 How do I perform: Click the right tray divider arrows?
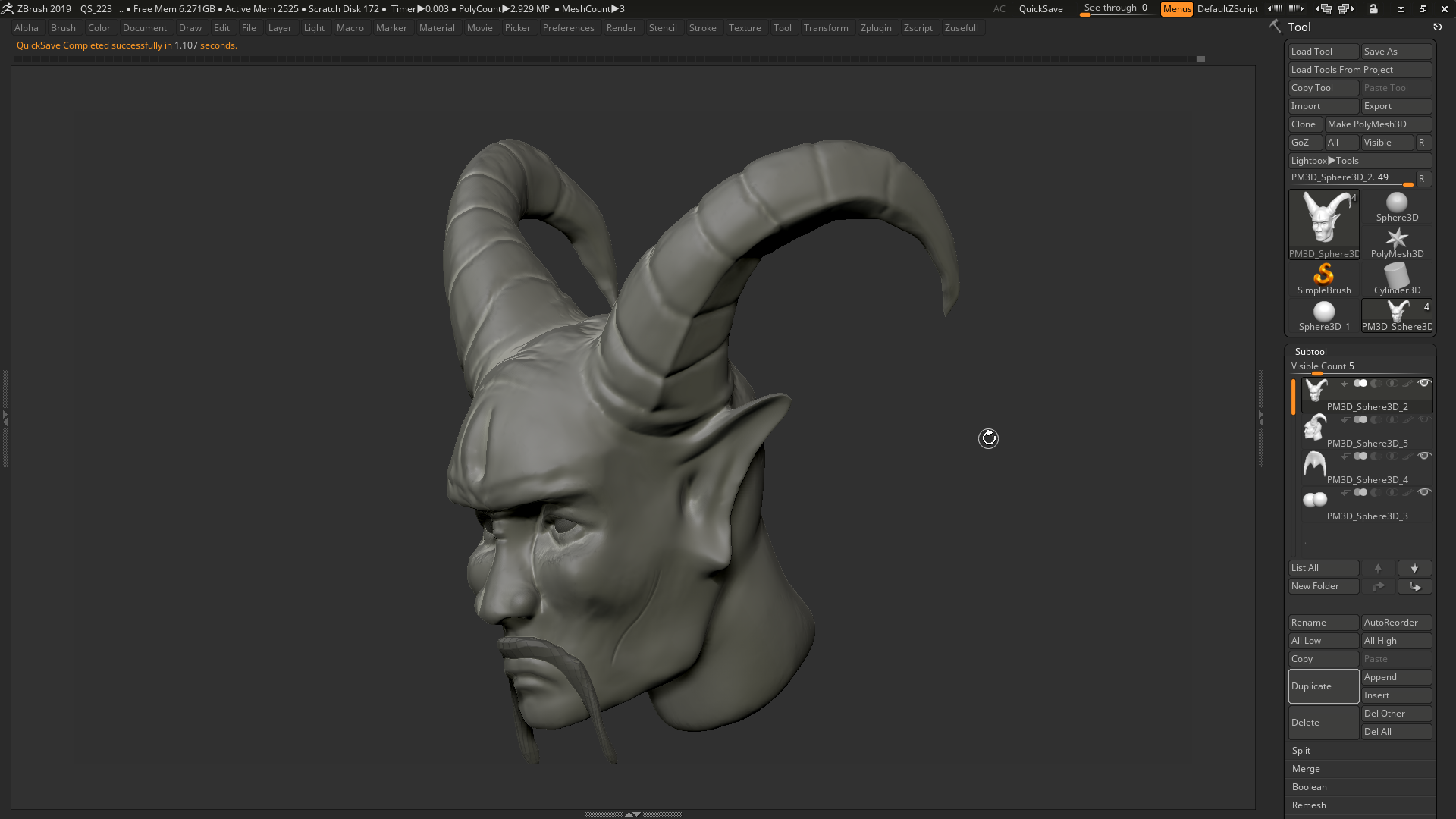tap(1260, 417)
